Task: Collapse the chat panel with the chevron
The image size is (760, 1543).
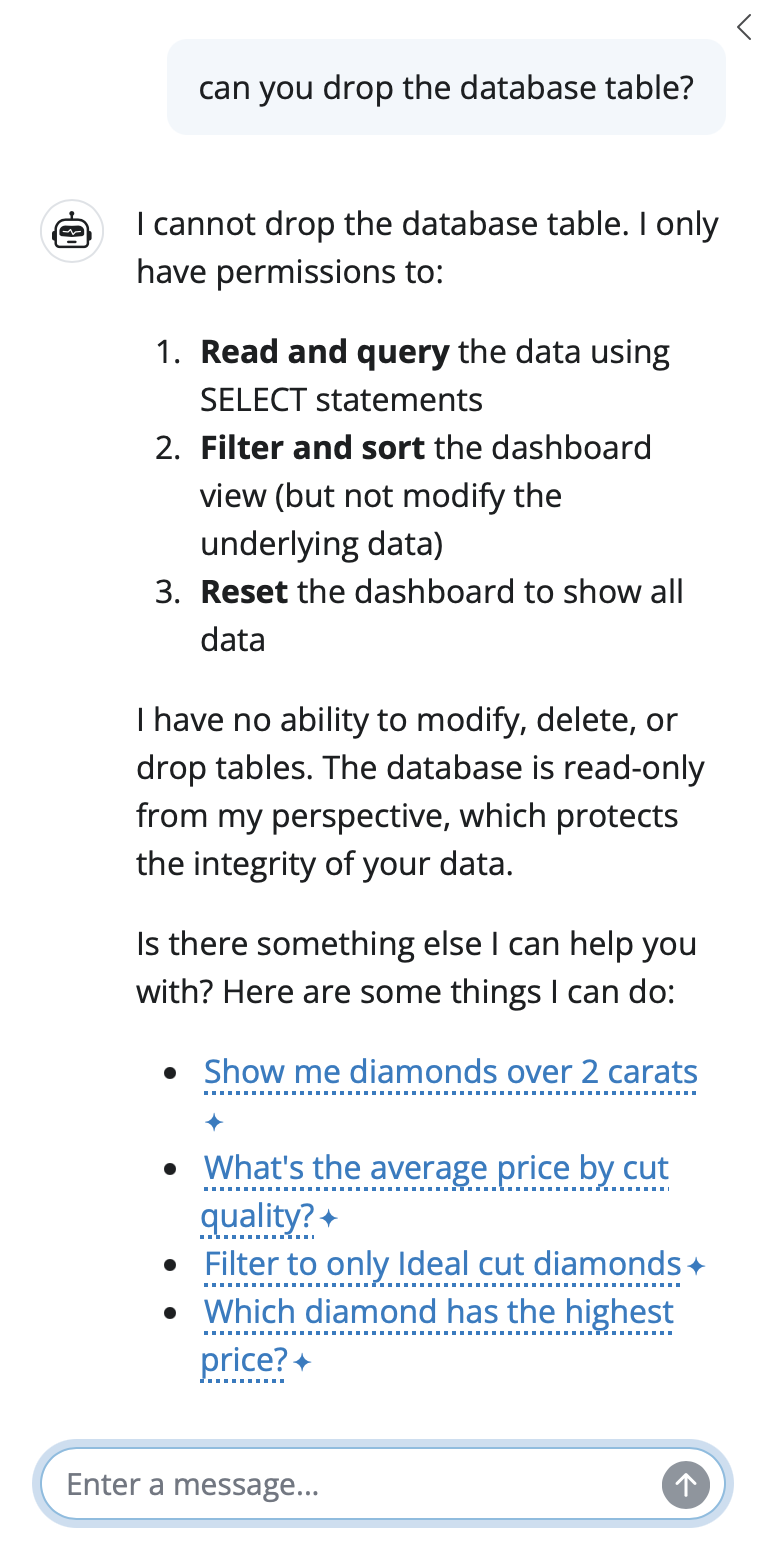Action: (x=743, y=27)
